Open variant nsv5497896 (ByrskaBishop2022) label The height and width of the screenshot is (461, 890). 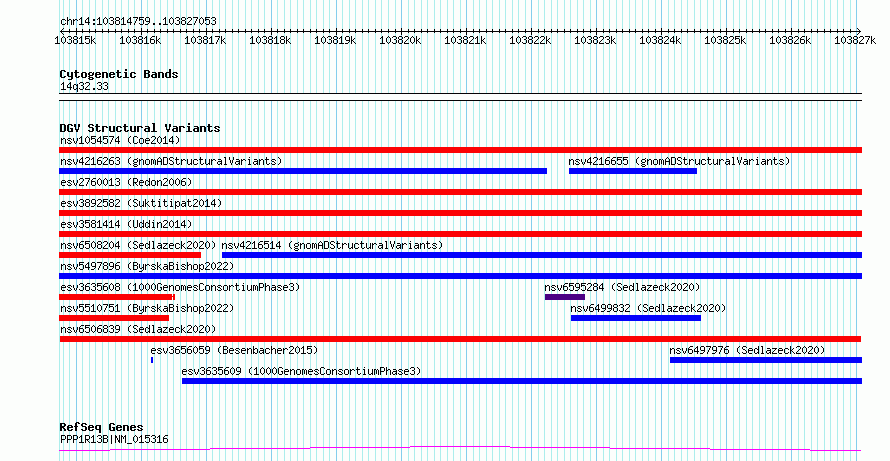point(147,266)
